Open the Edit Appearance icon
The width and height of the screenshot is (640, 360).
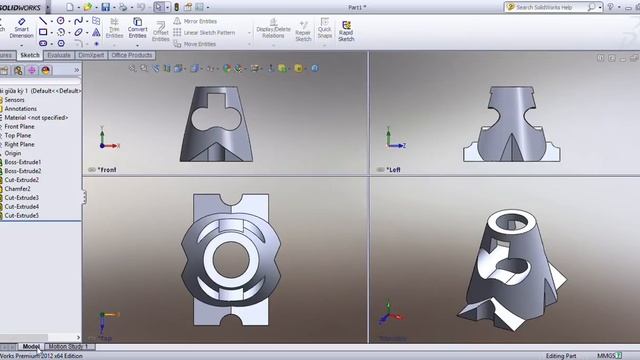point(227,68)
